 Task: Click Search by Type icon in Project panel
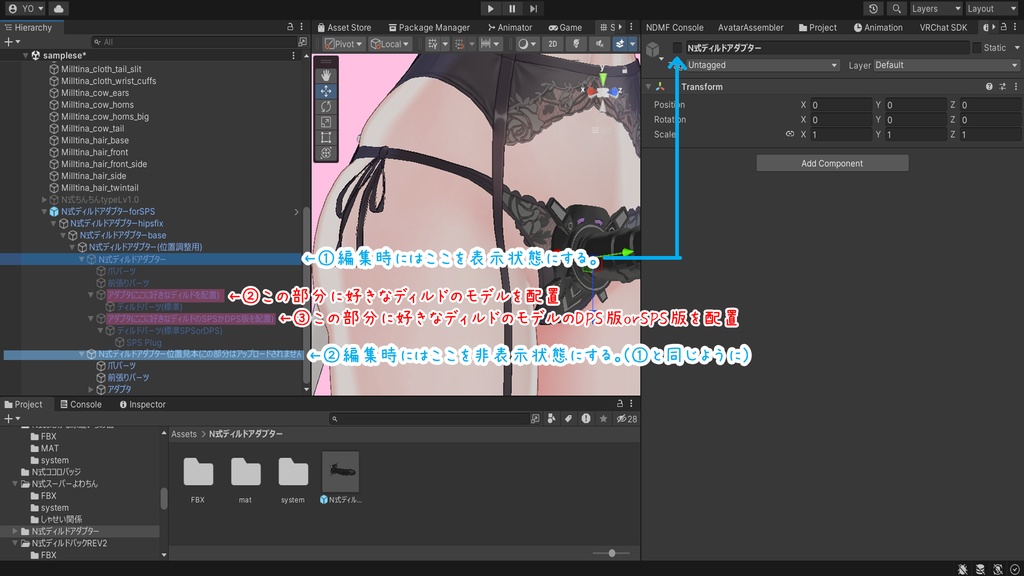point(551,419)
